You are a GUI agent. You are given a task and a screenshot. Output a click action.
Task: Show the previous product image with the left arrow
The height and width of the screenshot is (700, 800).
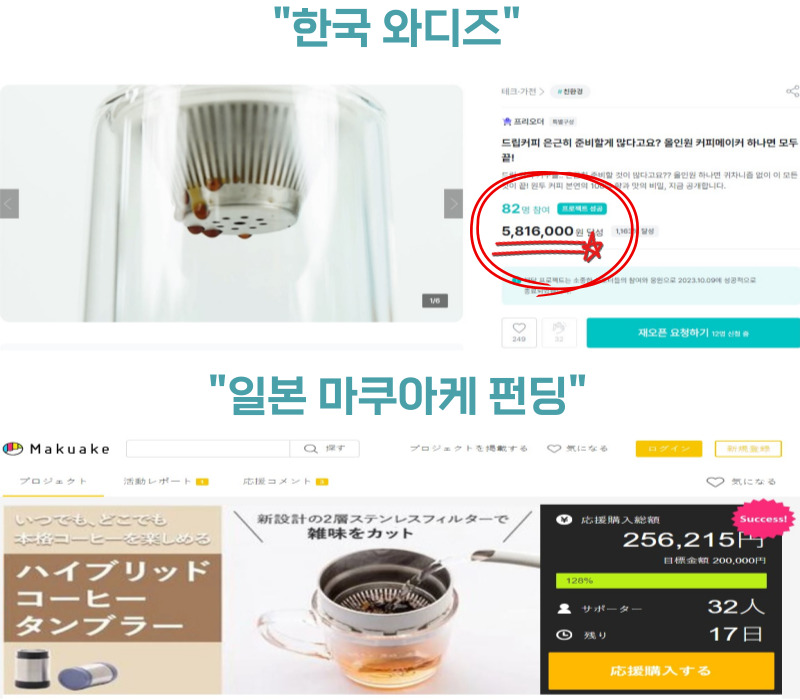point(9,204)
